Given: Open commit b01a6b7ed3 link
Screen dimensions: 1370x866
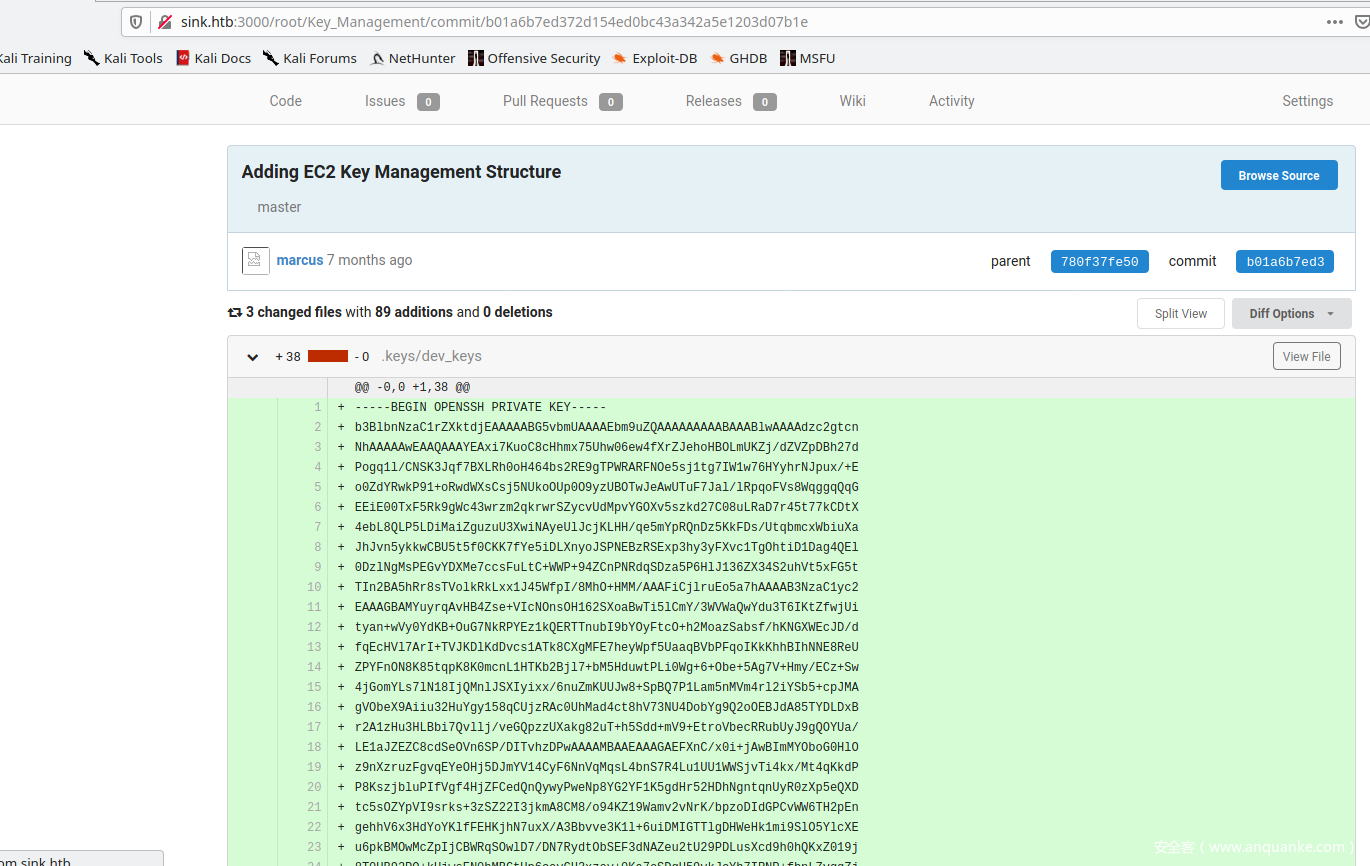Looking at the screenshot, I should tap(1286, 262).
